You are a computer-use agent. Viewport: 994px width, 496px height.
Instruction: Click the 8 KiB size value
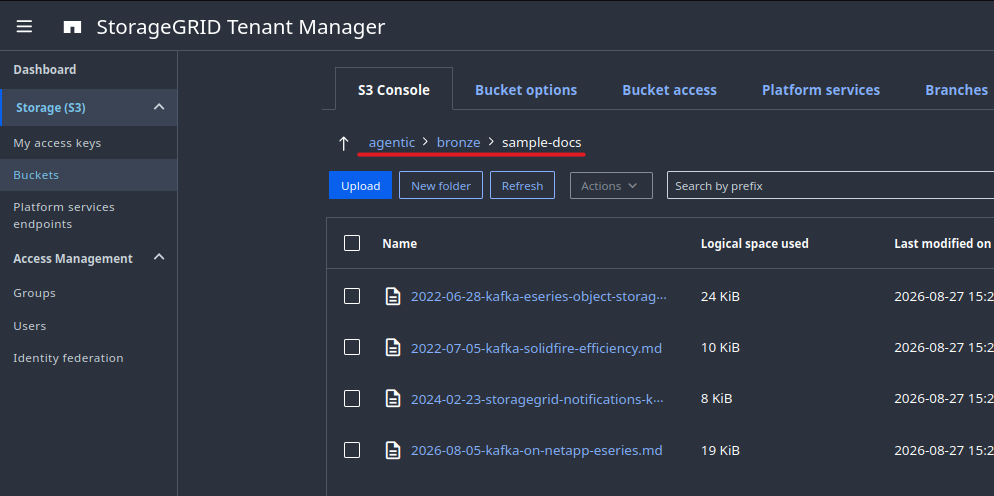(x=716, y=399)
